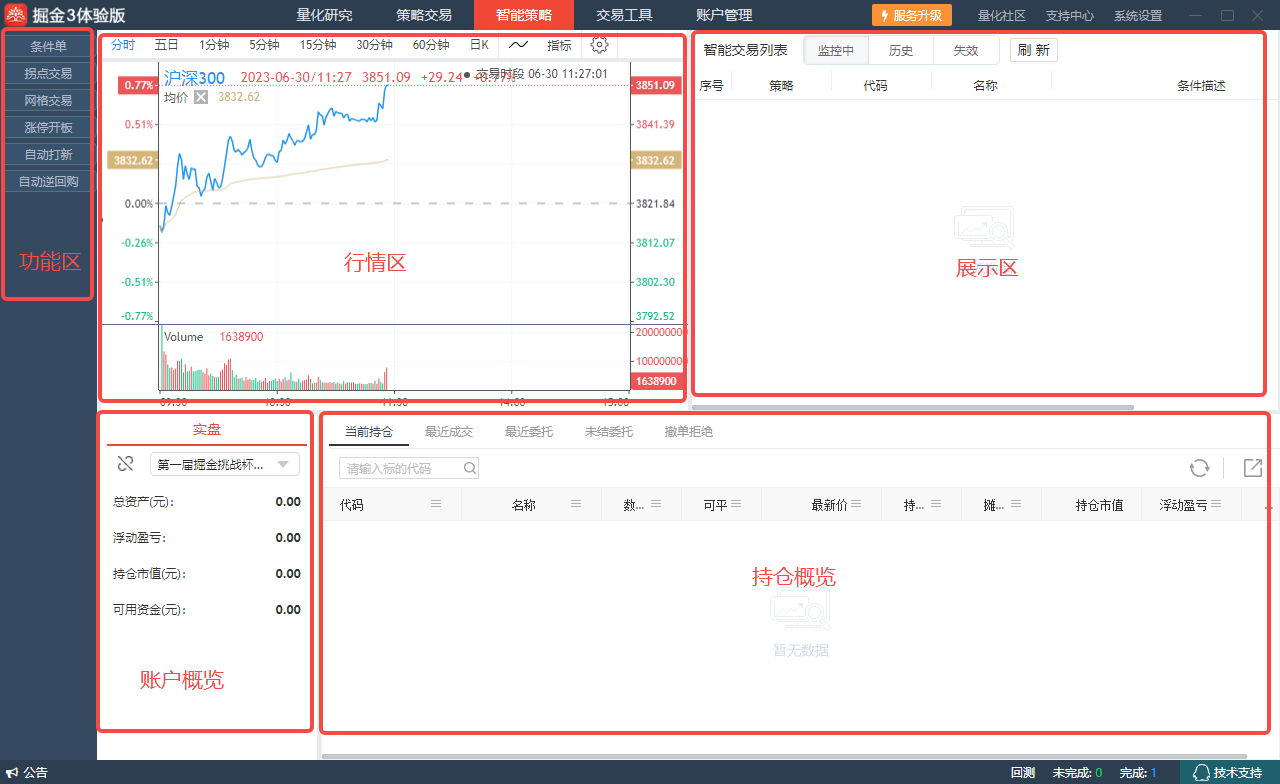
Task: Open chart settings gear icon
Action: (599, 45)
